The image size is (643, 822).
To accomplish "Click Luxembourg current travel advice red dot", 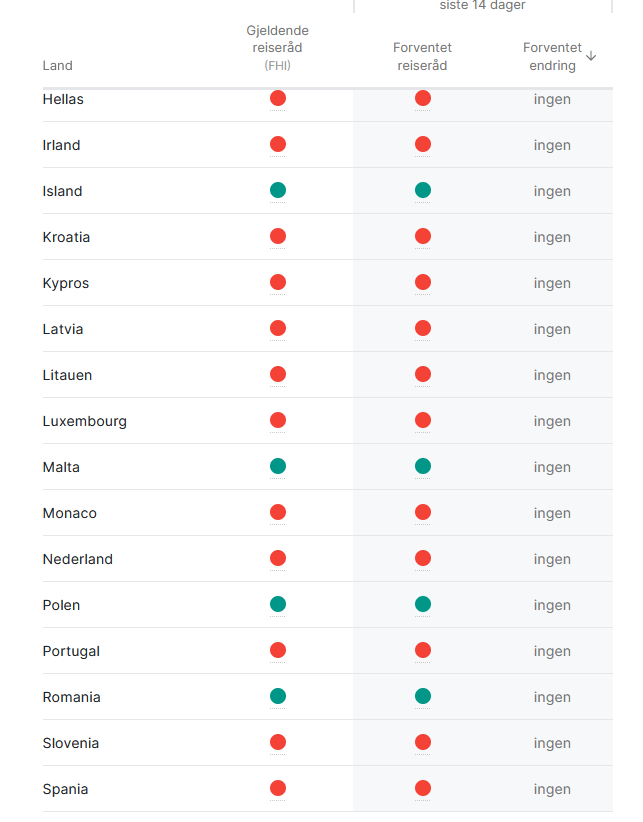I will 278,420.
